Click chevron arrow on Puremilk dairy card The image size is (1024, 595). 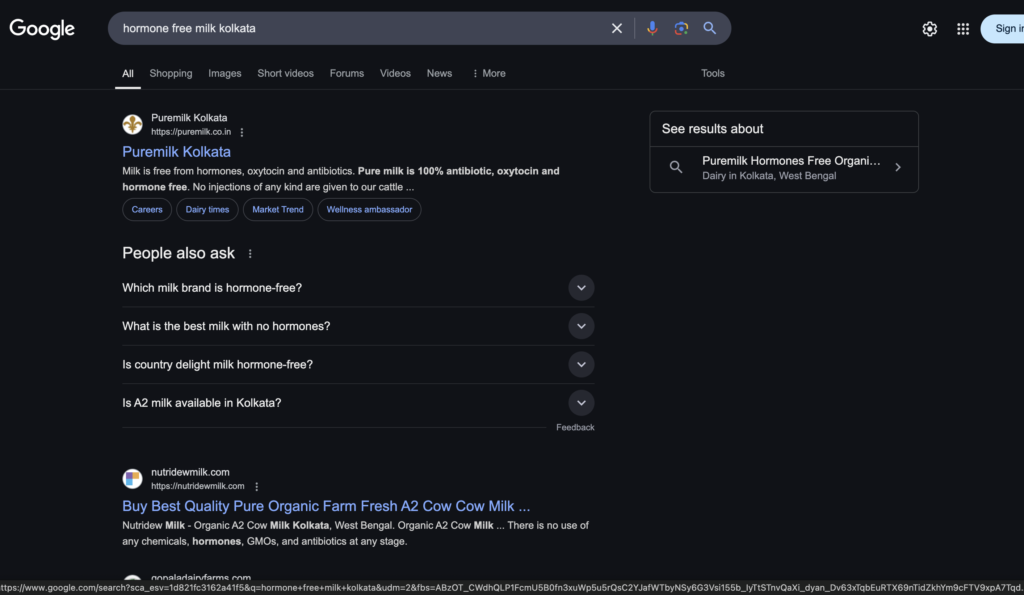coord(898,167)
